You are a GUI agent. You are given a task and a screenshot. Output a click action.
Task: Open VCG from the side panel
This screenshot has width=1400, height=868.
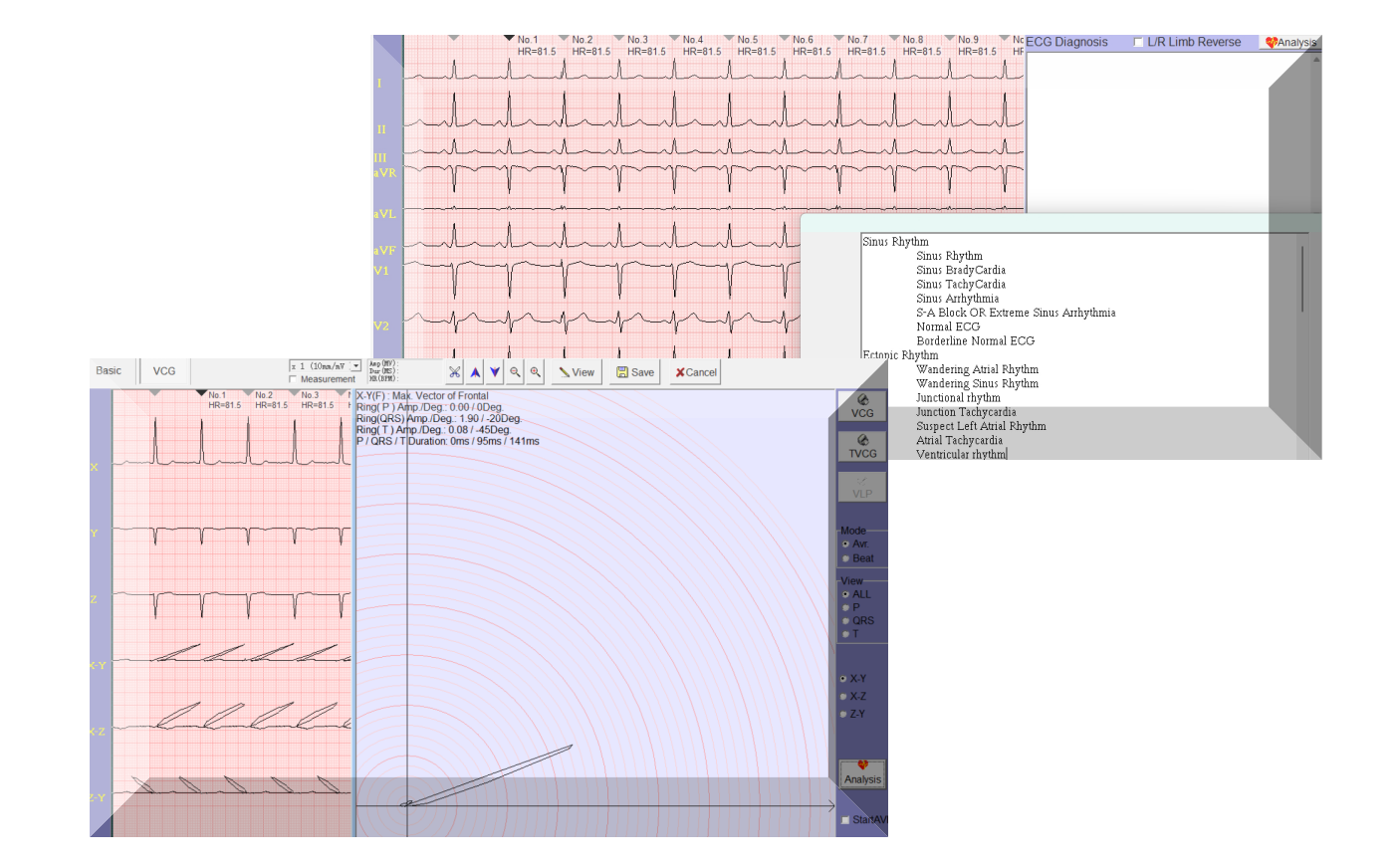pyautogui.click(x=862, y=406)
